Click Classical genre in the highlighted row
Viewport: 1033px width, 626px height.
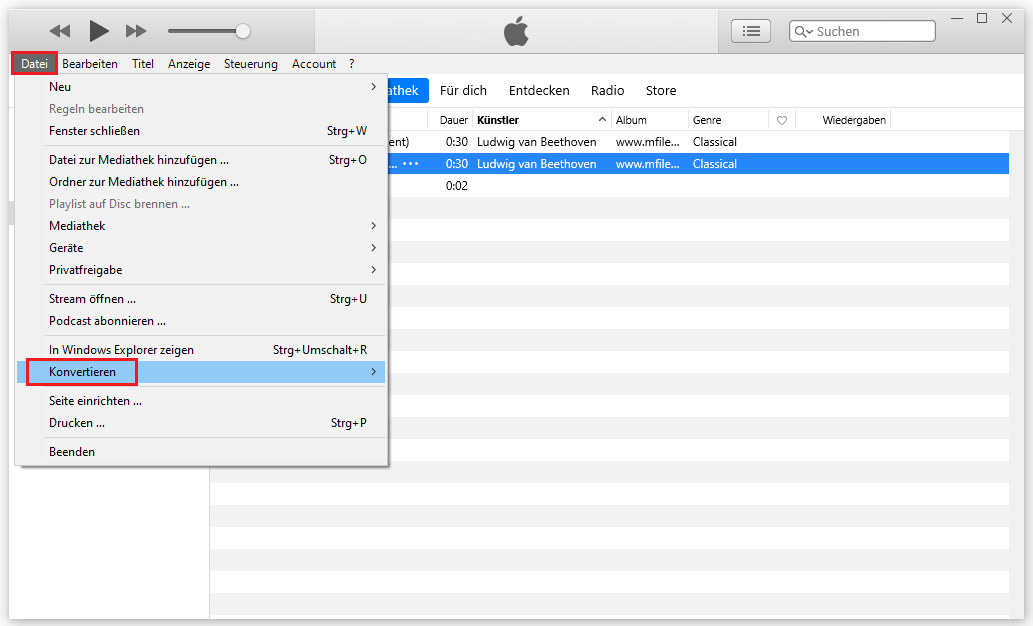[x=715, y=164]
